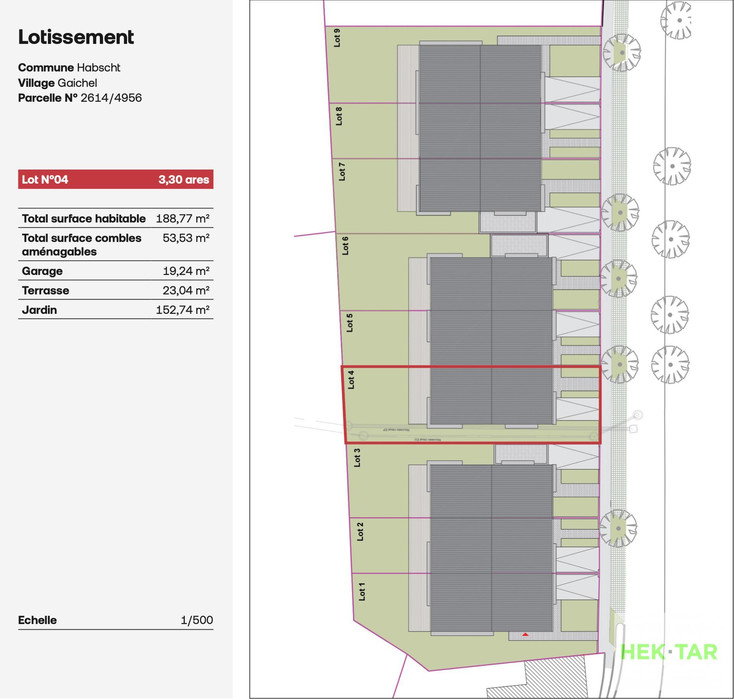Click the Lot 5 plot label

349,322
